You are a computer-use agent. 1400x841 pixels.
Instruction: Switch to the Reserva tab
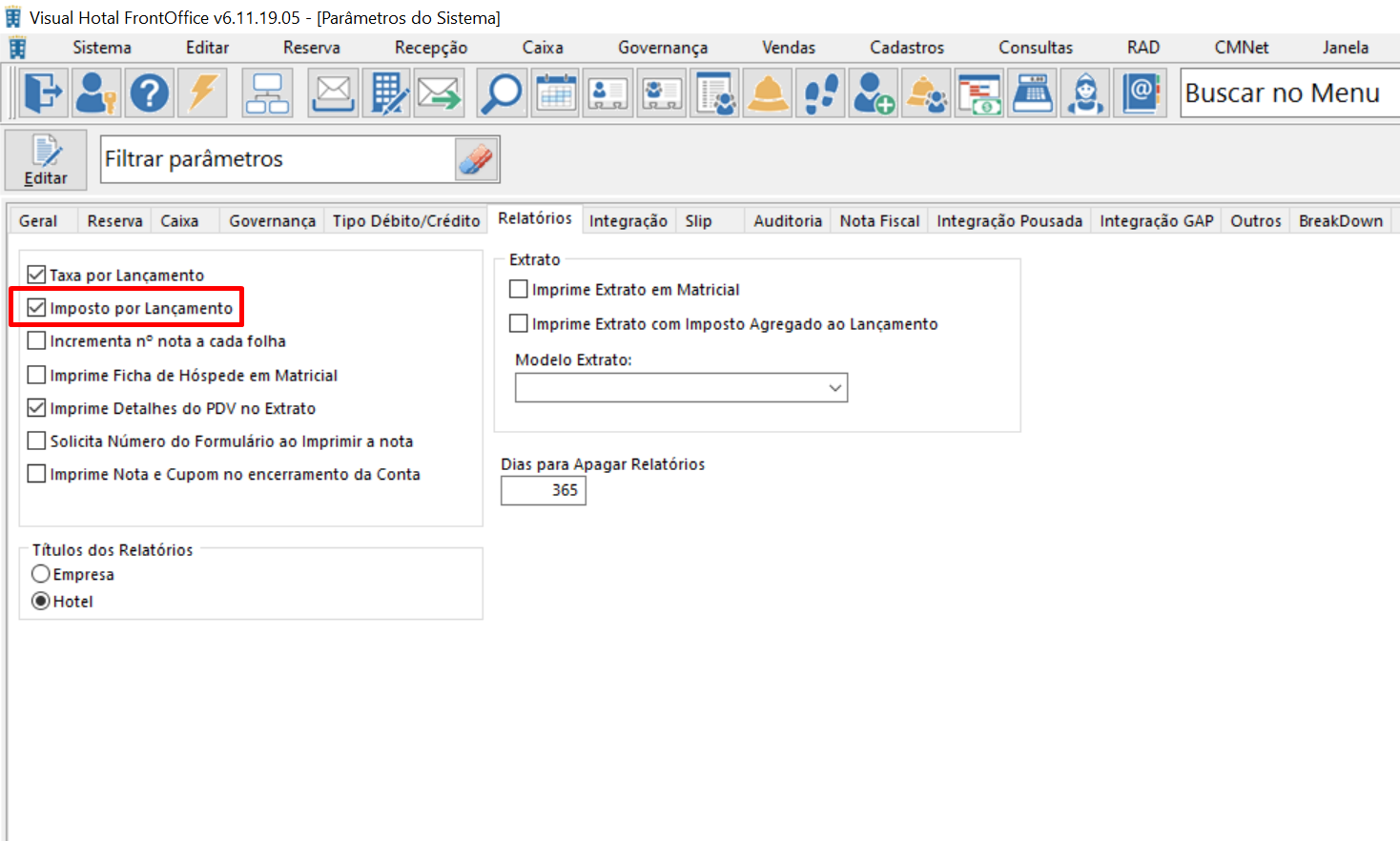[114, 220]
